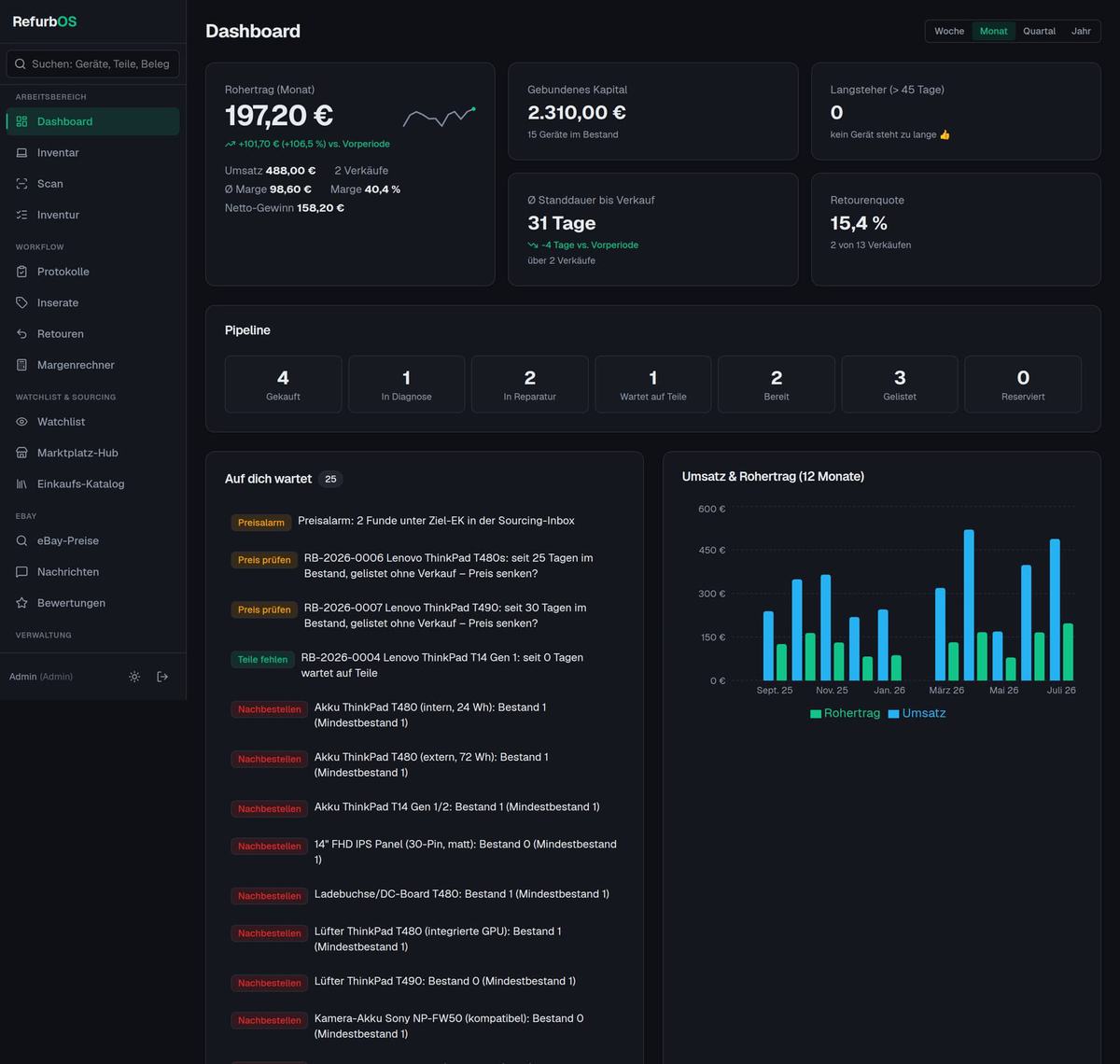This screenshot has width=1120, height=1064.
Task: Toggle the Rohertrag series in chart legend
Action: (x=846, y=713)
